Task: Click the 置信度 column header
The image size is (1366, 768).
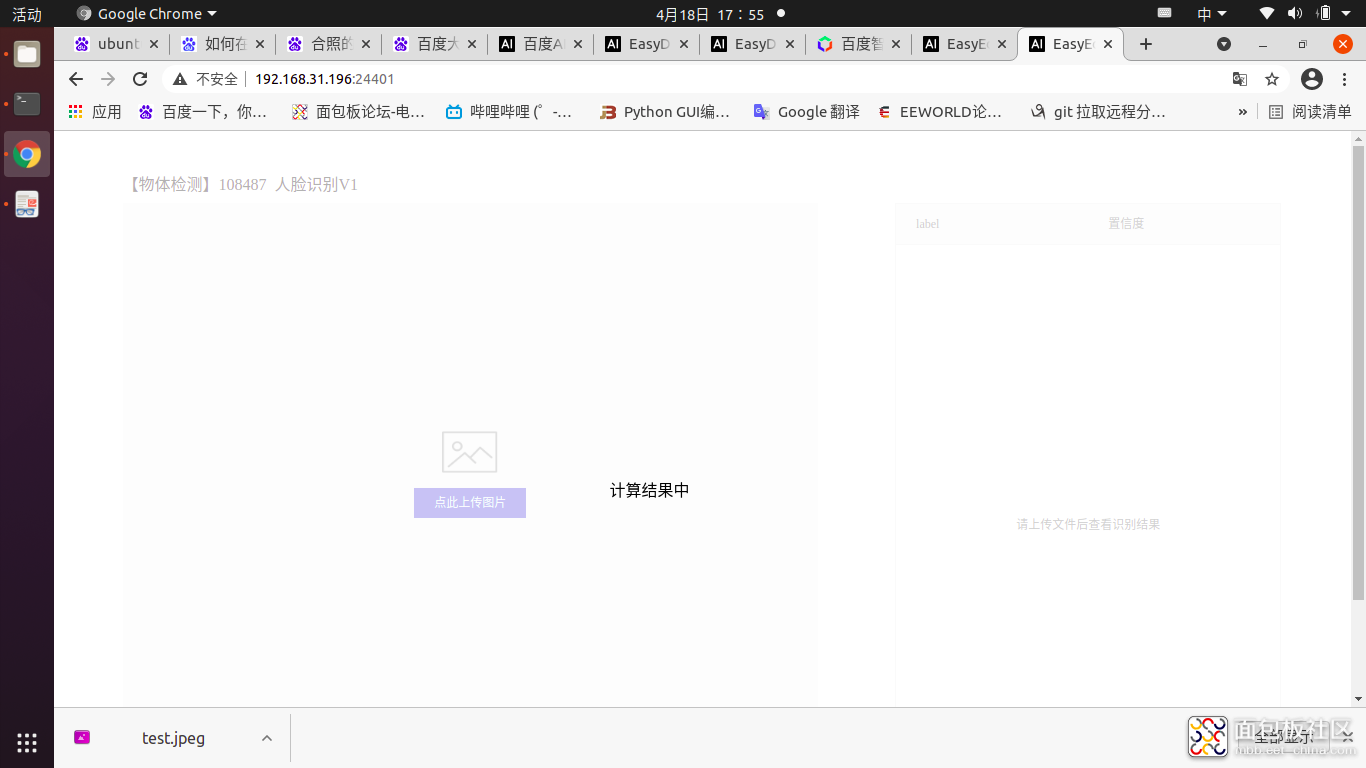Action: pos(1126,224)
